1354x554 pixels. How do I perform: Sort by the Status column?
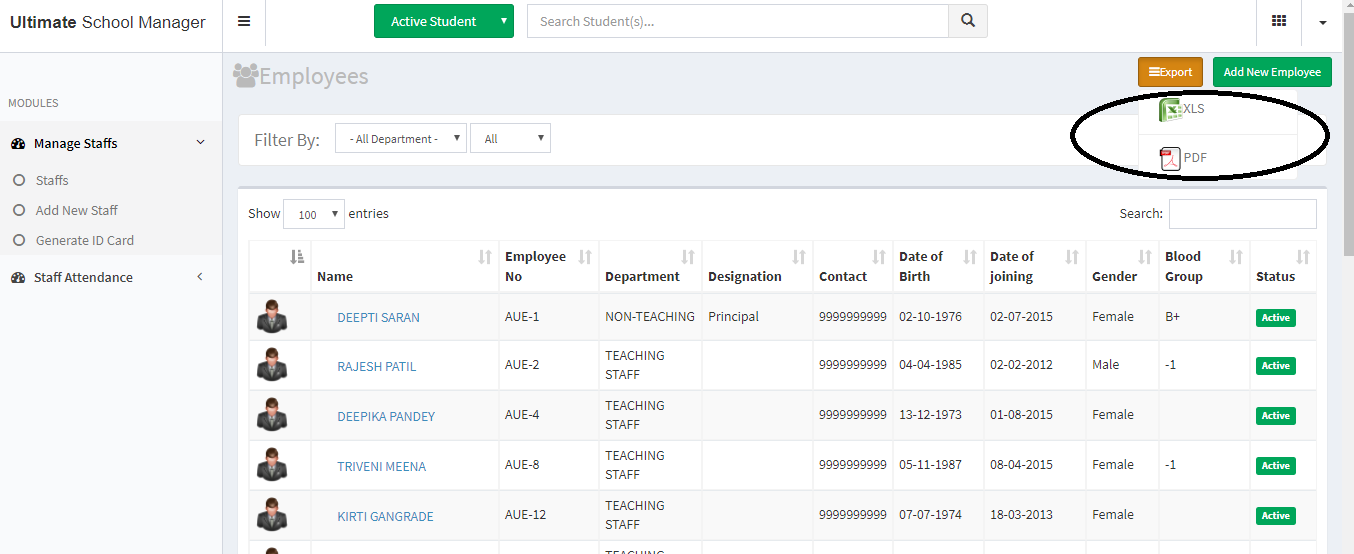tap(1283, 267)
